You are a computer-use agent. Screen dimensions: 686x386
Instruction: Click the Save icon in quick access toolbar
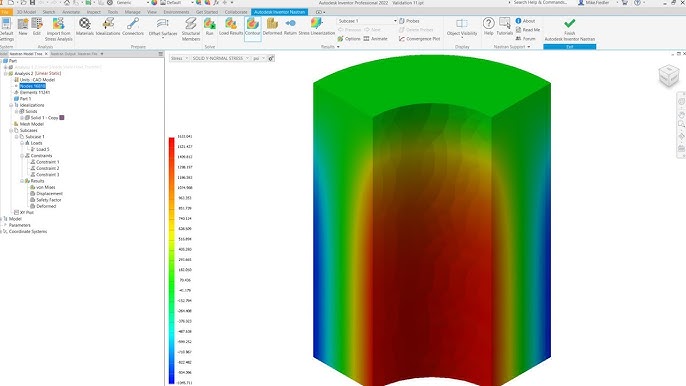click(x=32, y=3)
